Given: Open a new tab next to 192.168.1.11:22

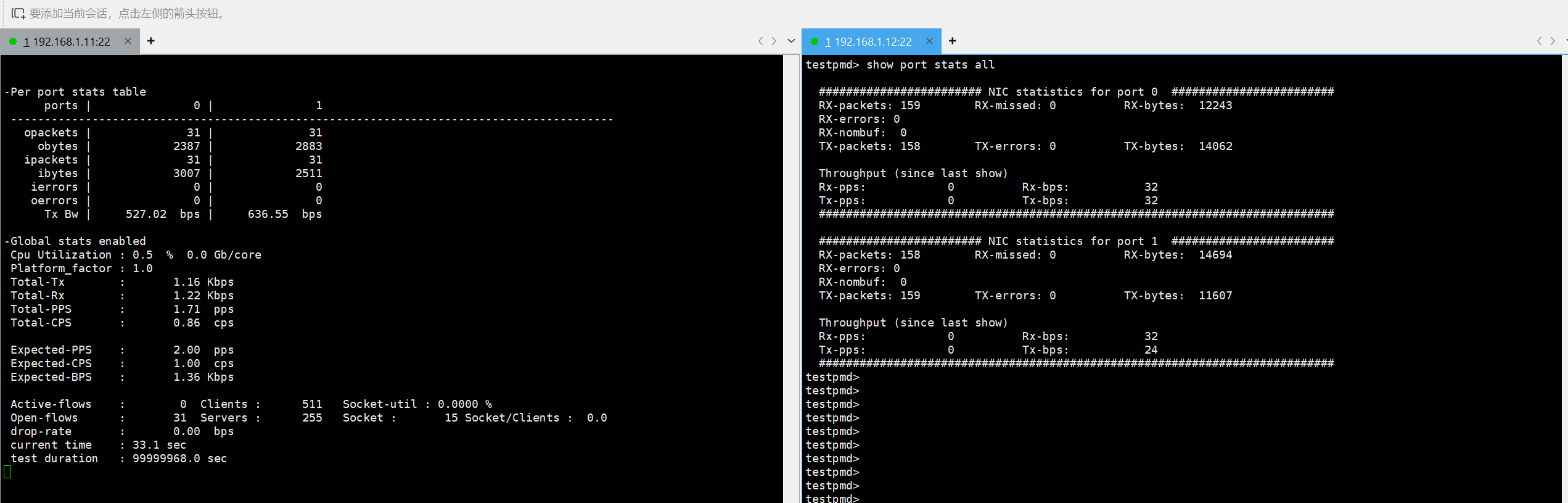Looking at the screenshot, I should [150, 41].
